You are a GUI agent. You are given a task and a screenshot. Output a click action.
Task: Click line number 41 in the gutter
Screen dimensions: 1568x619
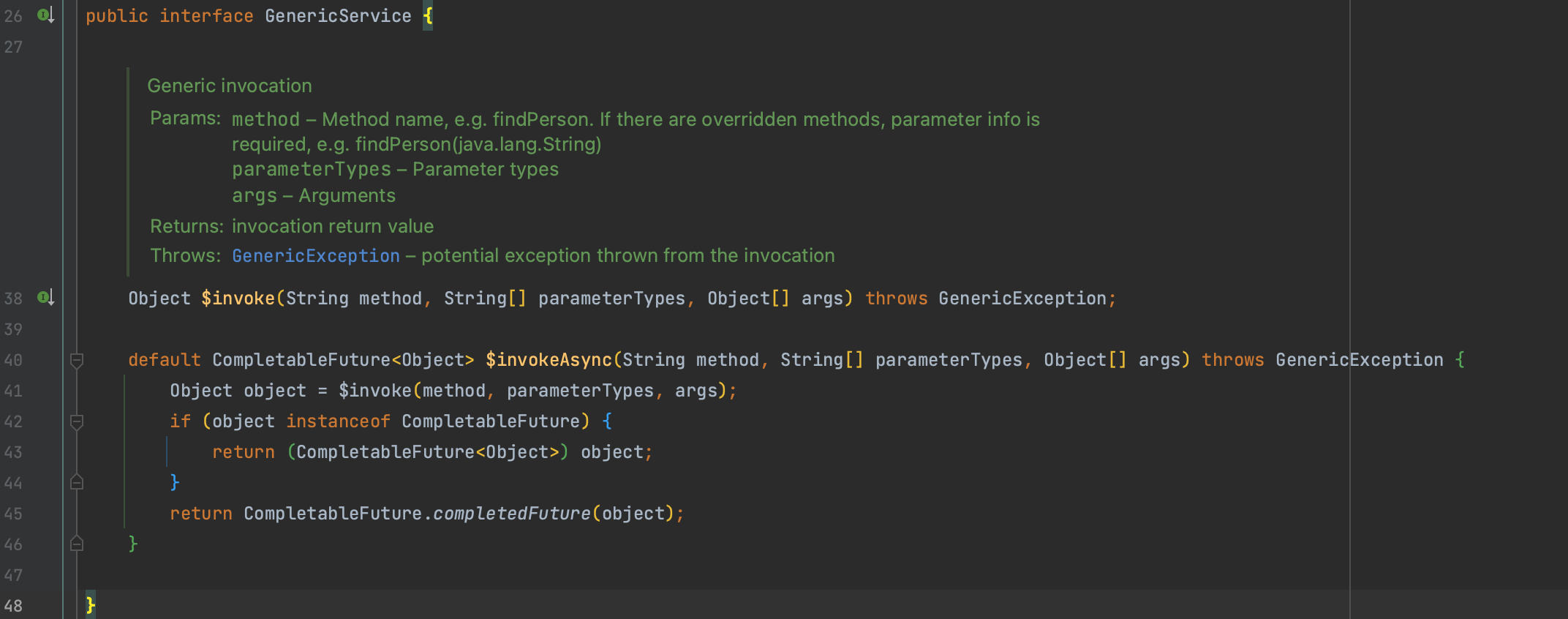(x=13, y=391)
